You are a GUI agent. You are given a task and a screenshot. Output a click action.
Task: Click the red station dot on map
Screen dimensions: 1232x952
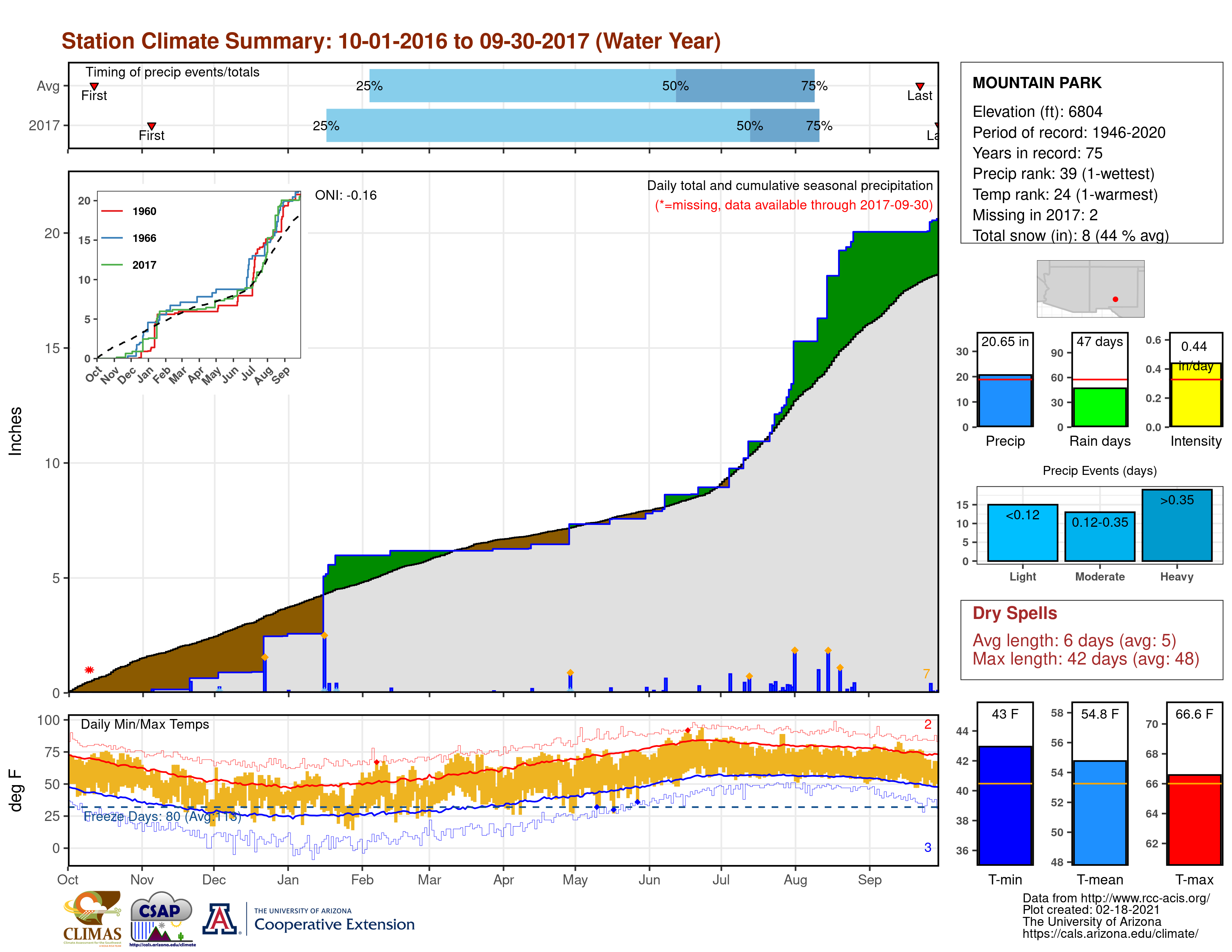(1115, 299)
